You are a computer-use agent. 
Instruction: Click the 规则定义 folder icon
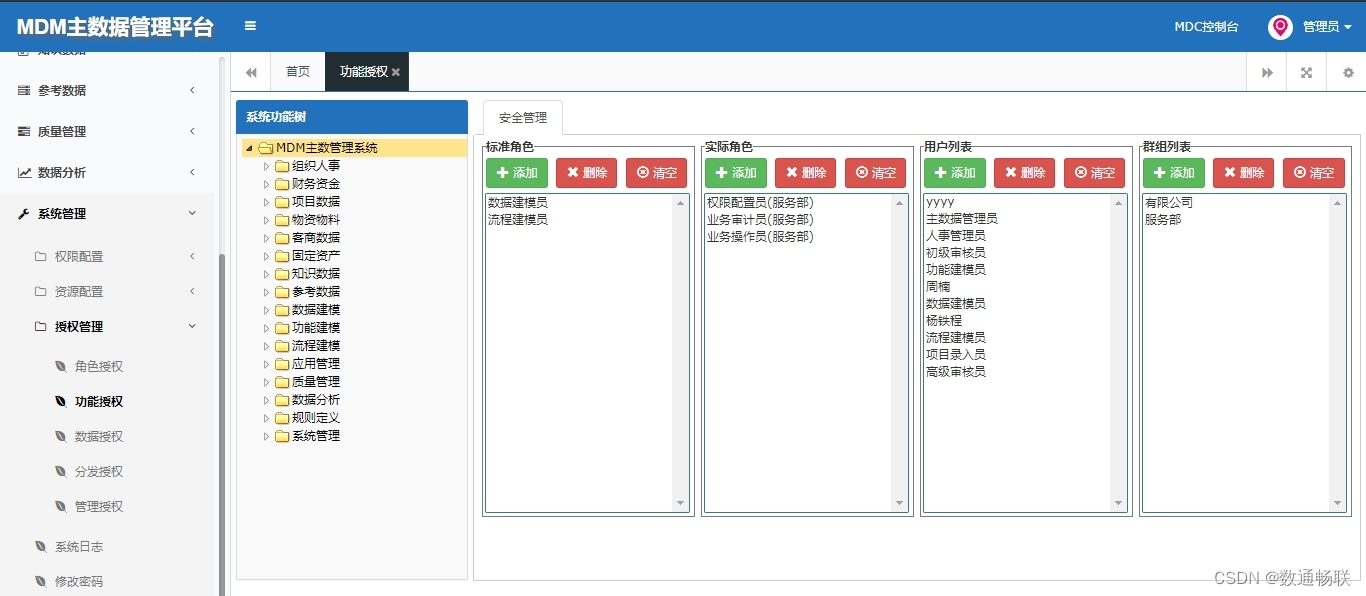282,418
